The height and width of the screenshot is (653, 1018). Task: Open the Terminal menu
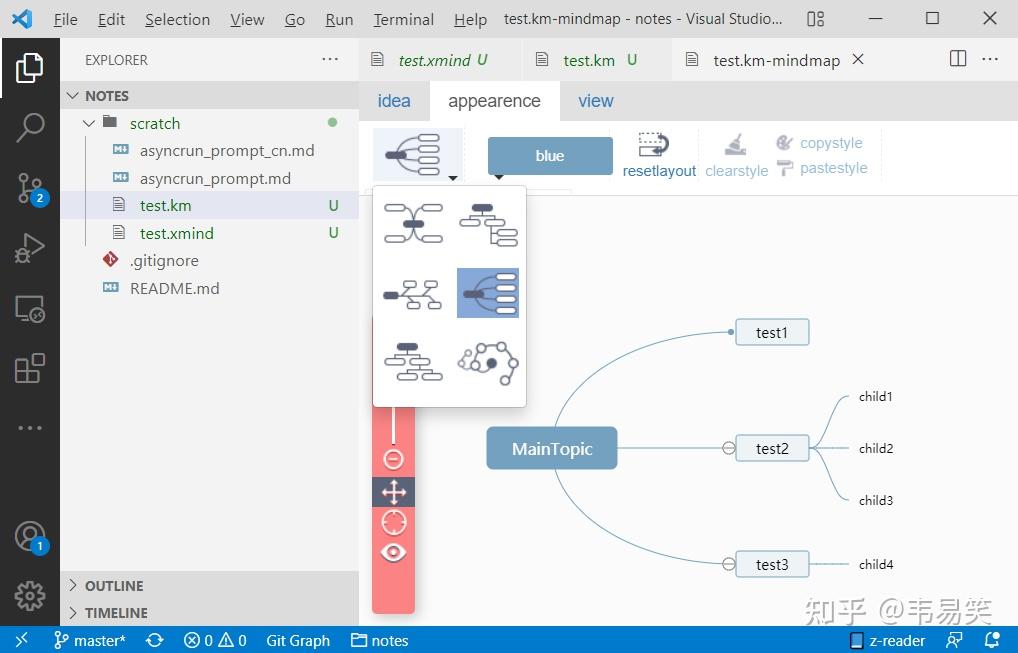[x=403, y=19]
